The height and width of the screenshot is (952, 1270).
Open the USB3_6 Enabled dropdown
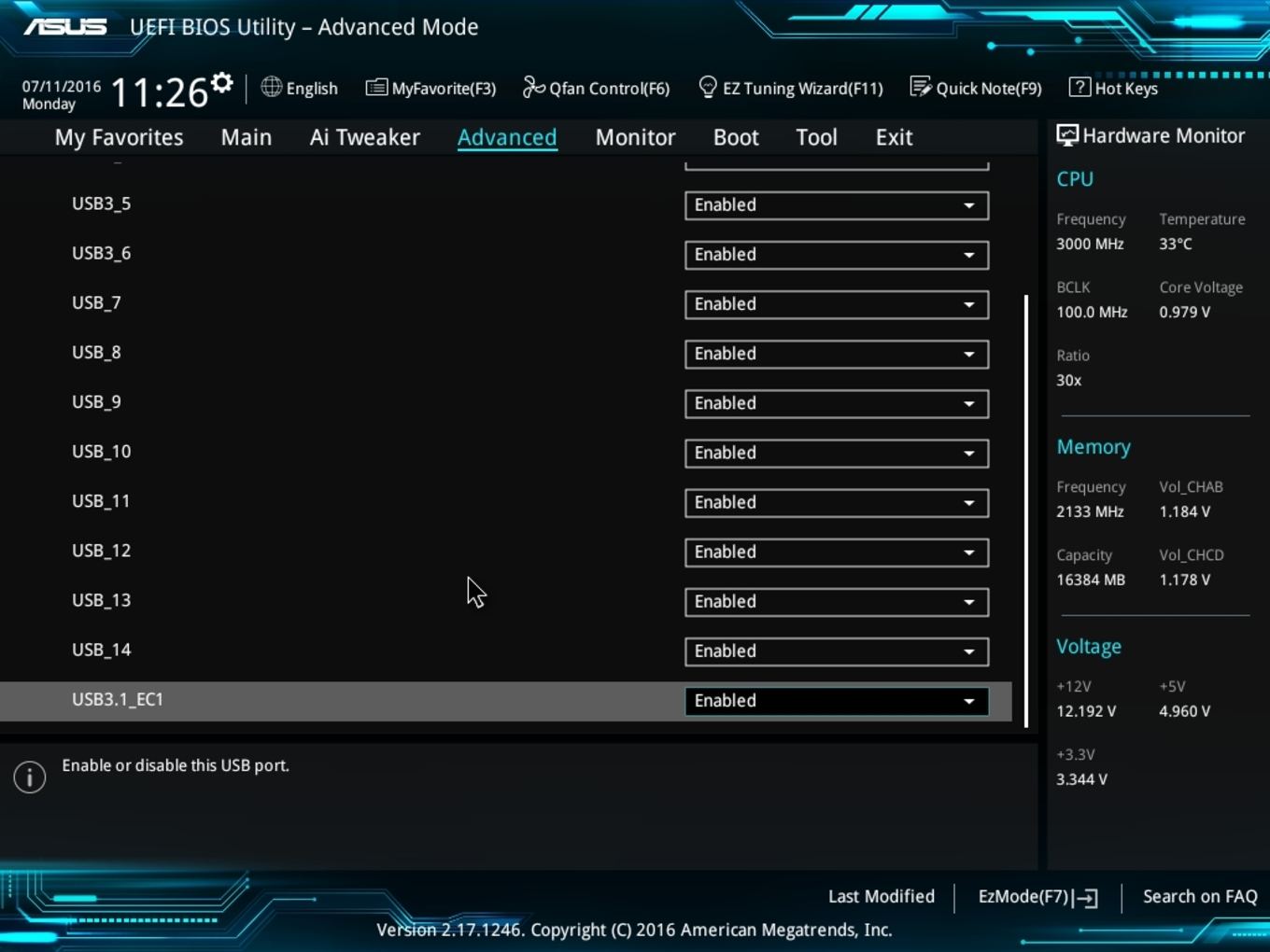pyautogui.click(x=837, y=255)
